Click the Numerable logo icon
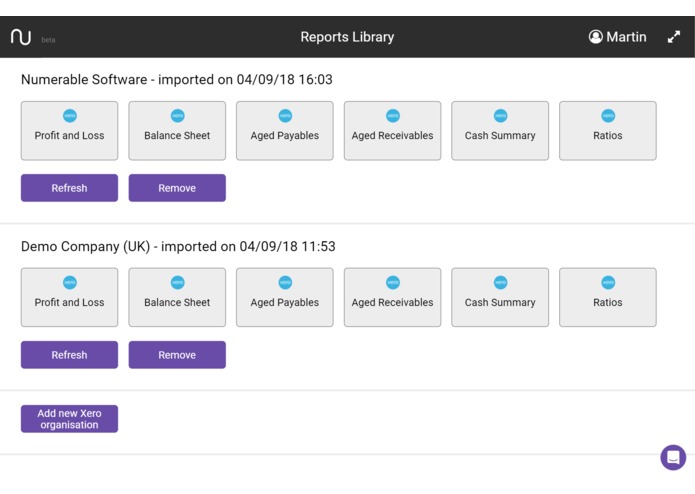This screenshot has width=695, height=494. (21, 37)
